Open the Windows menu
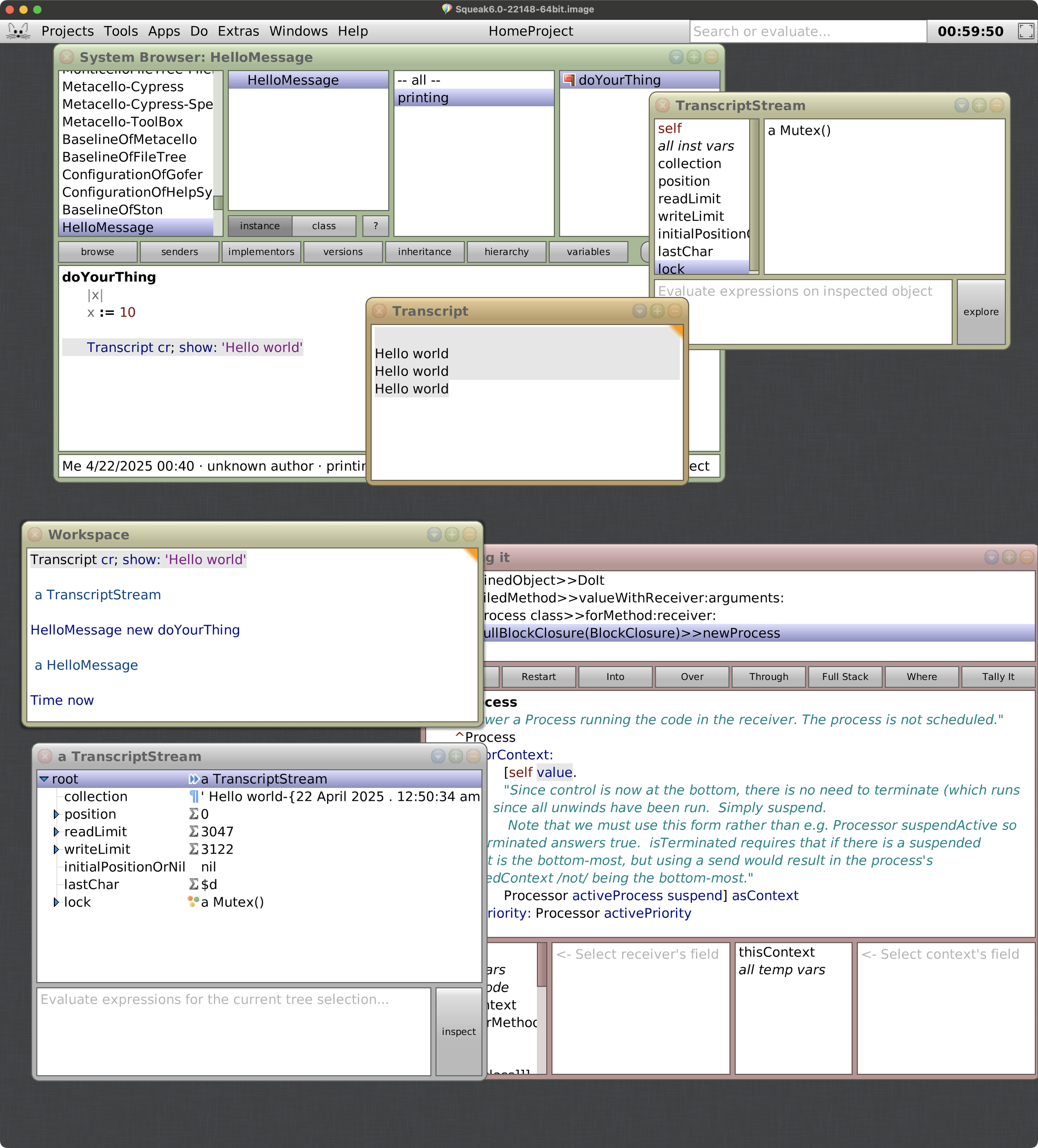This screenshot has width=1038, height=1148. tap(298, 31)
